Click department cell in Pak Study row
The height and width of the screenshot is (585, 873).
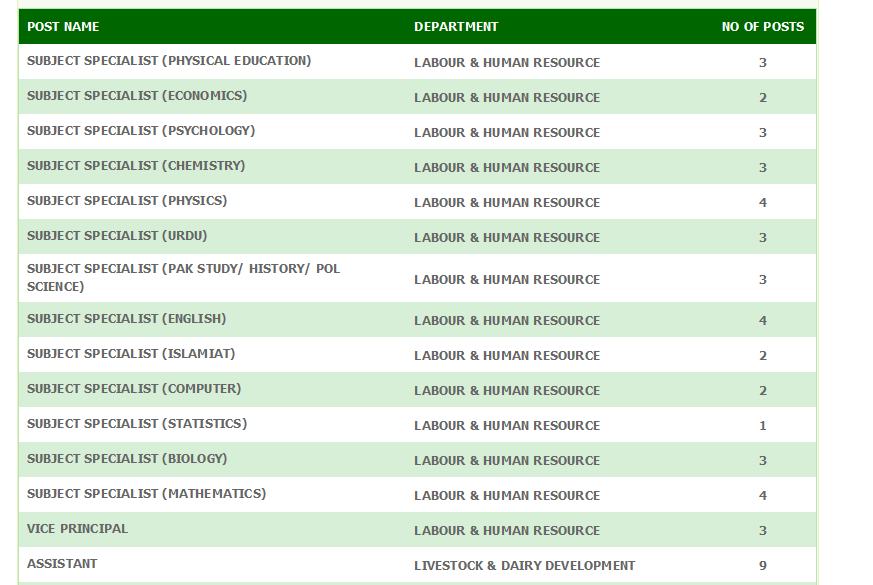coord(507,279)
